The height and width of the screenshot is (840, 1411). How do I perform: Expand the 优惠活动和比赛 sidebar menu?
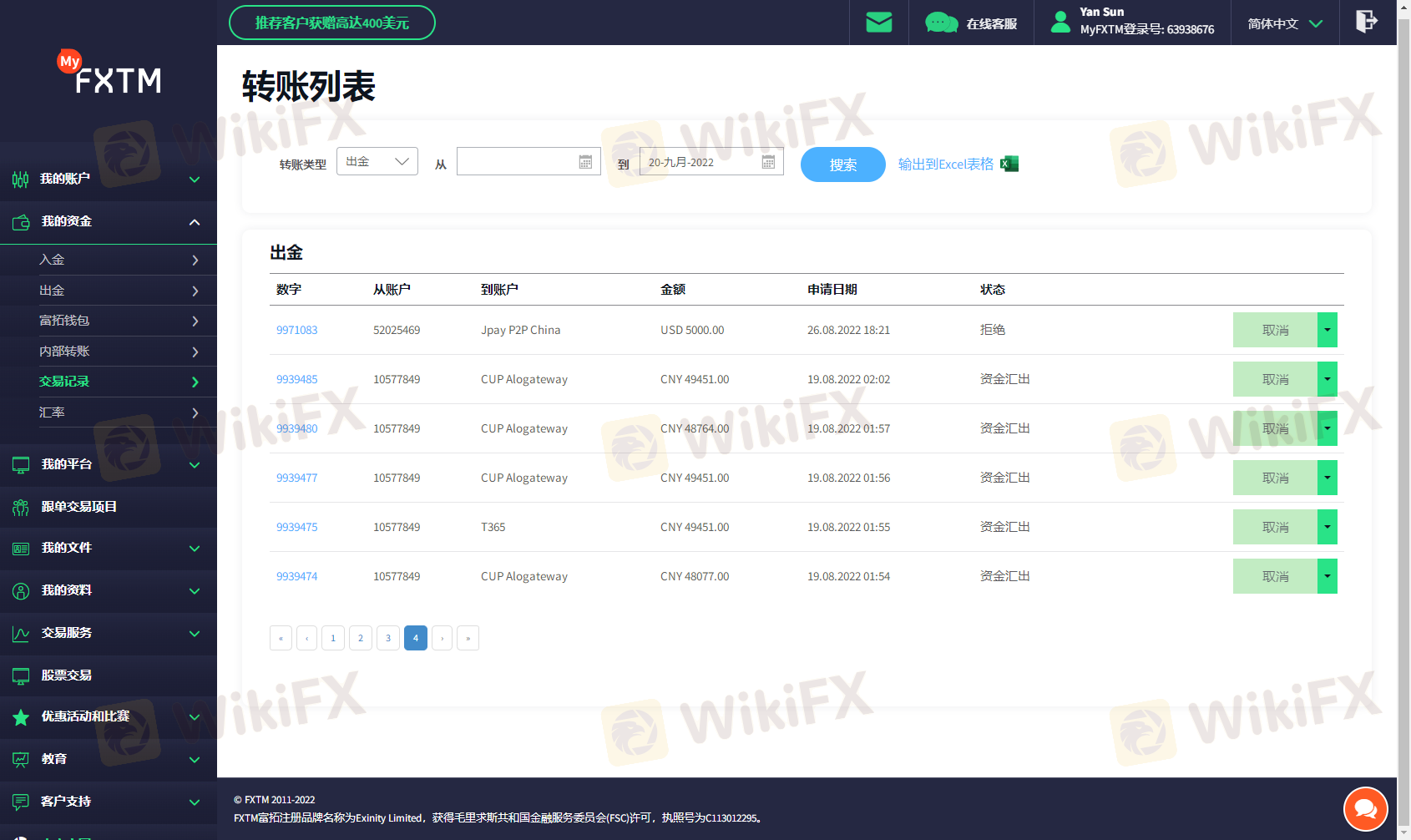(195, 717)
